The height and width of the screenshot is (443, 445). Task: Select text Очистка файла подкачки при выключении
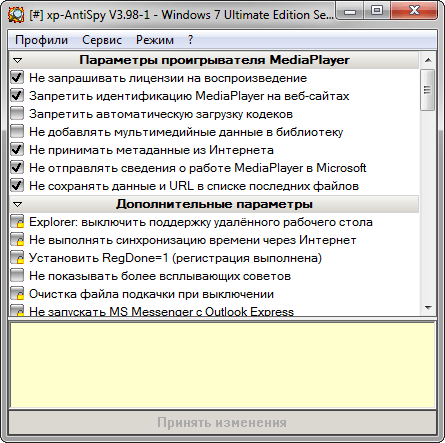(x=151, y=294)
